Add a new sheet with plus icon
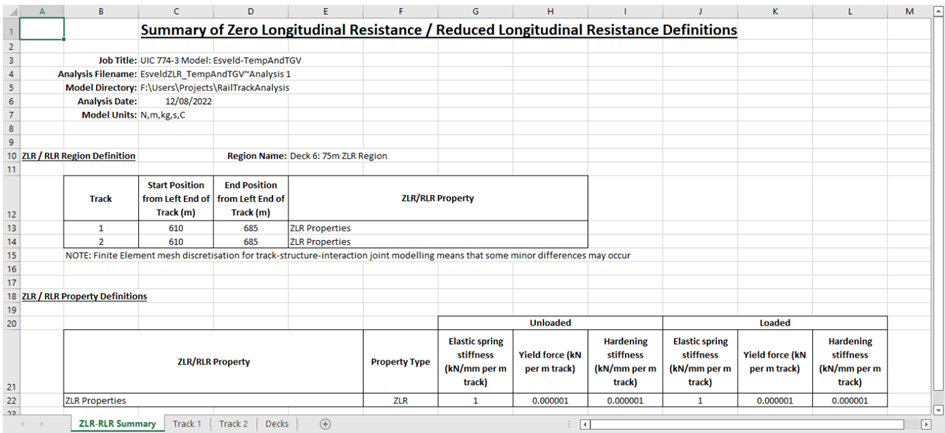Screen dimensions: 945x433 pos(325,424)
